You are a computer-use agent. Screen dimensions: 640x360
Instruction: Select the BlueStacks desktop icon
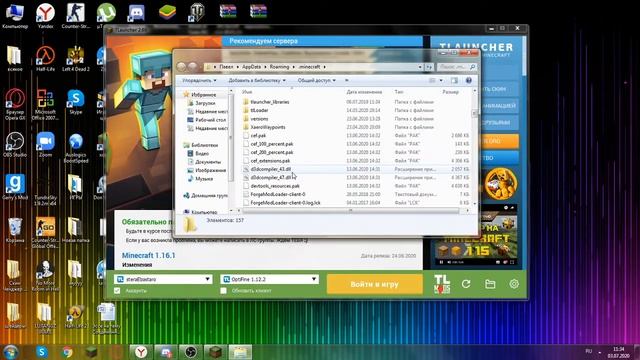click(x=167, y=12)
